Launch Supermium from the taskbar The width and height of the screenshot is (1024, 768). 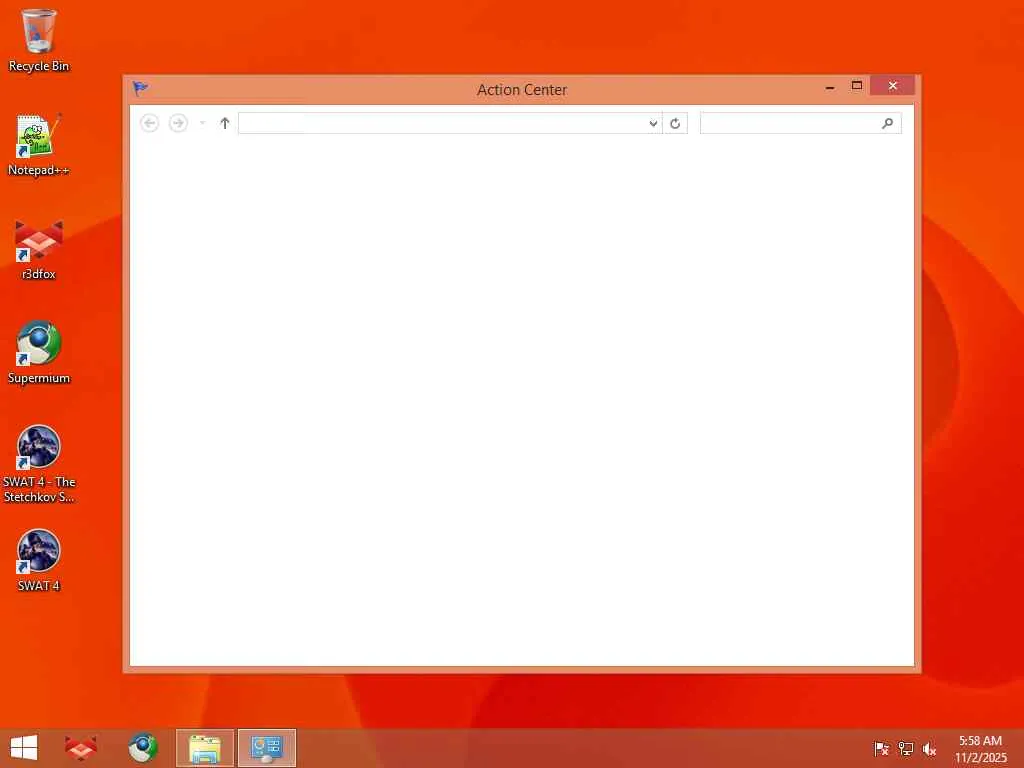pos(142,748)
